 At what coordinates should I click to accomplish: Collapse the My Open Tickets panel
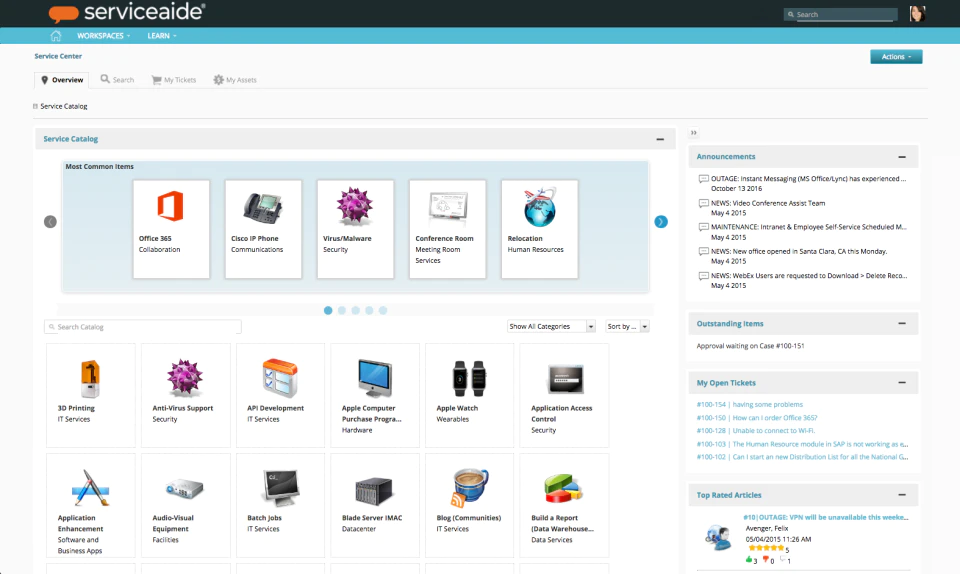click(902, 383)
